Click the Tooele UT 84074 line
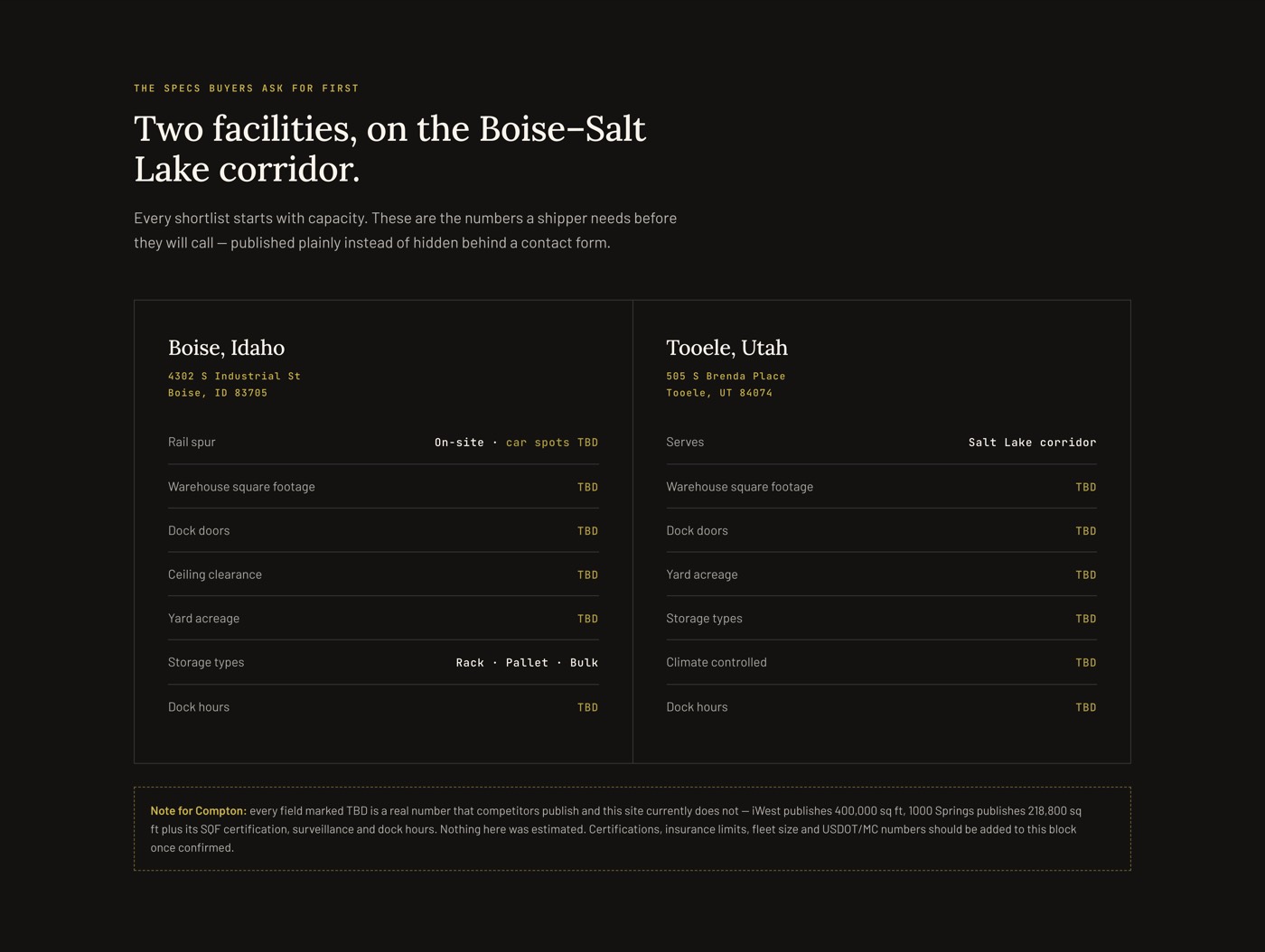This screenshot has width=1265, height=952. pos(719,393)
